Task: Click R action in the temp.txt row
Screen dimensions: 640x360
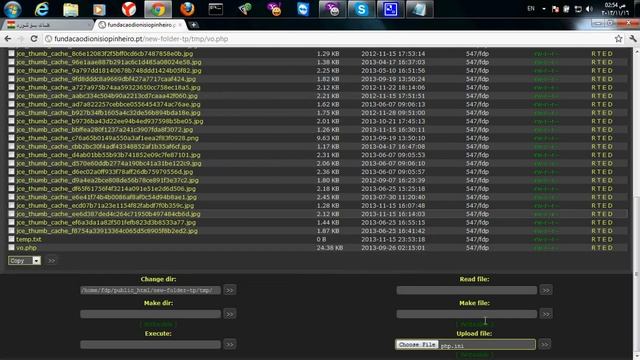Action: [x=593, y=240]
